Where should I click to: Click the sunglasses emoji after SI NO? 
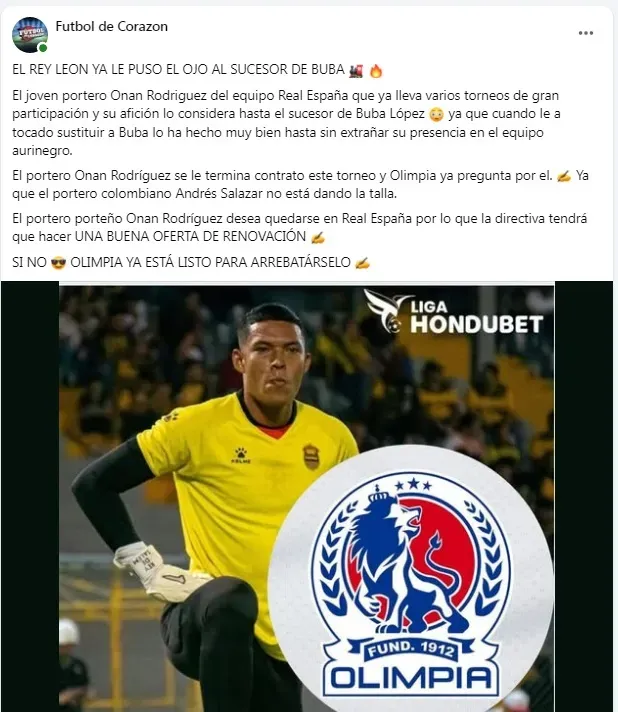tap(58, 262)
